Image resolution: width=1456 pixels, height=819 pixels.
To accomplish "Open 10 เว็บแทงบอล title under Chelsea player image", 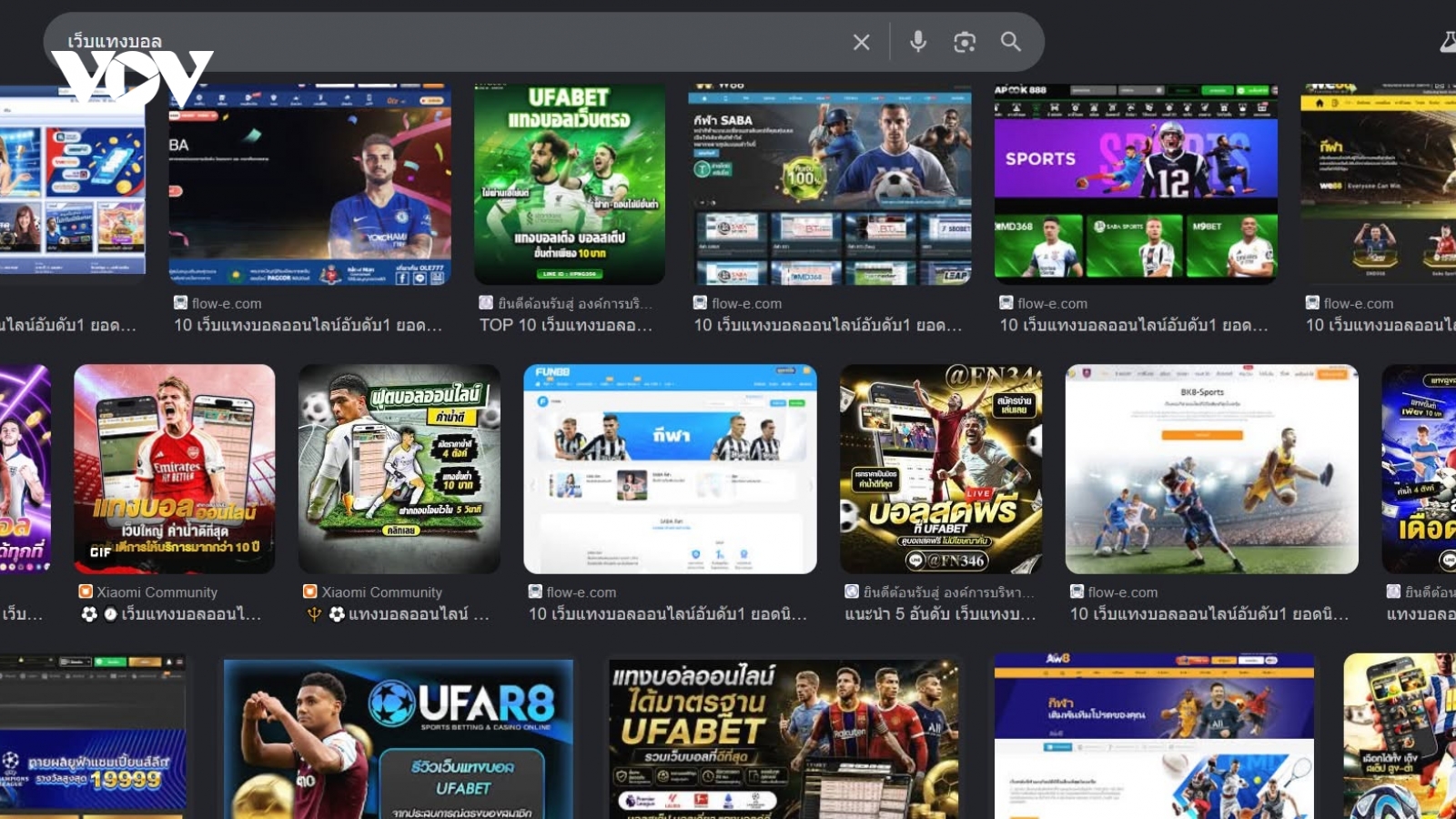I will coord(308,326).
